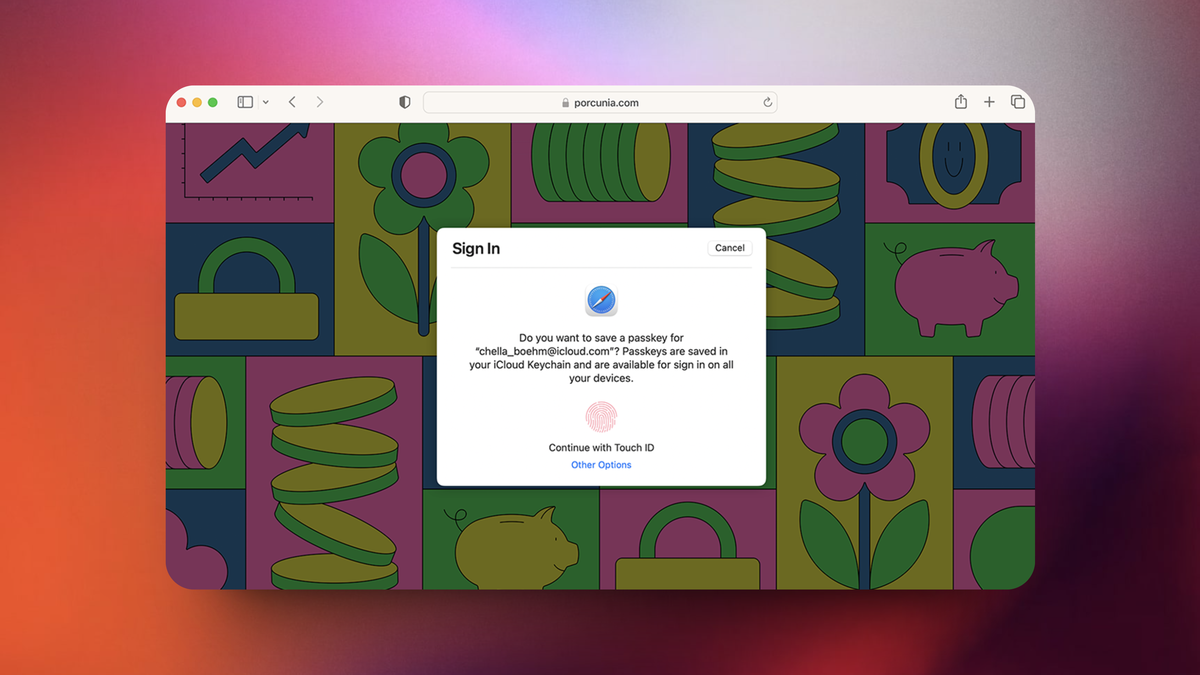The image size is (1200, 675).
Task: Click the Other Options link
Action: [x=601, y=465]
